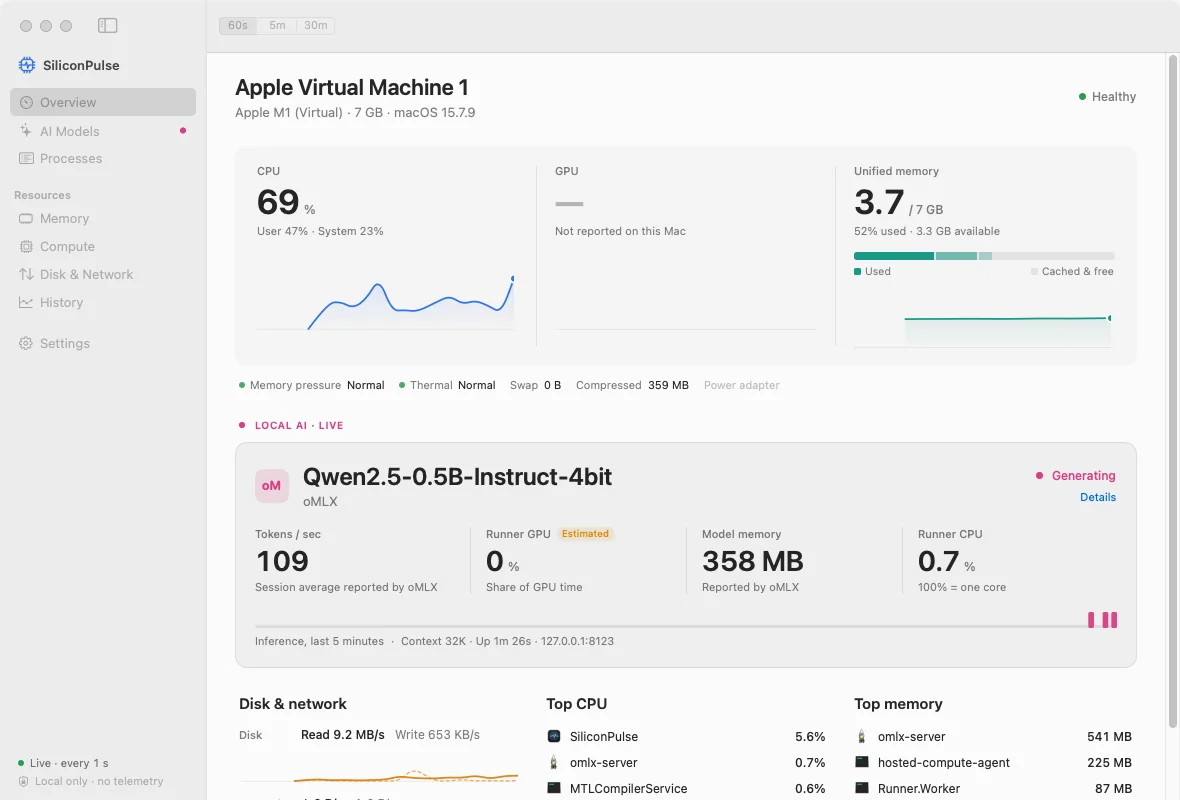The width and height of the screenshot is (1180, 800).
Task: Select the 60s time range
Action: click(238, 26)
